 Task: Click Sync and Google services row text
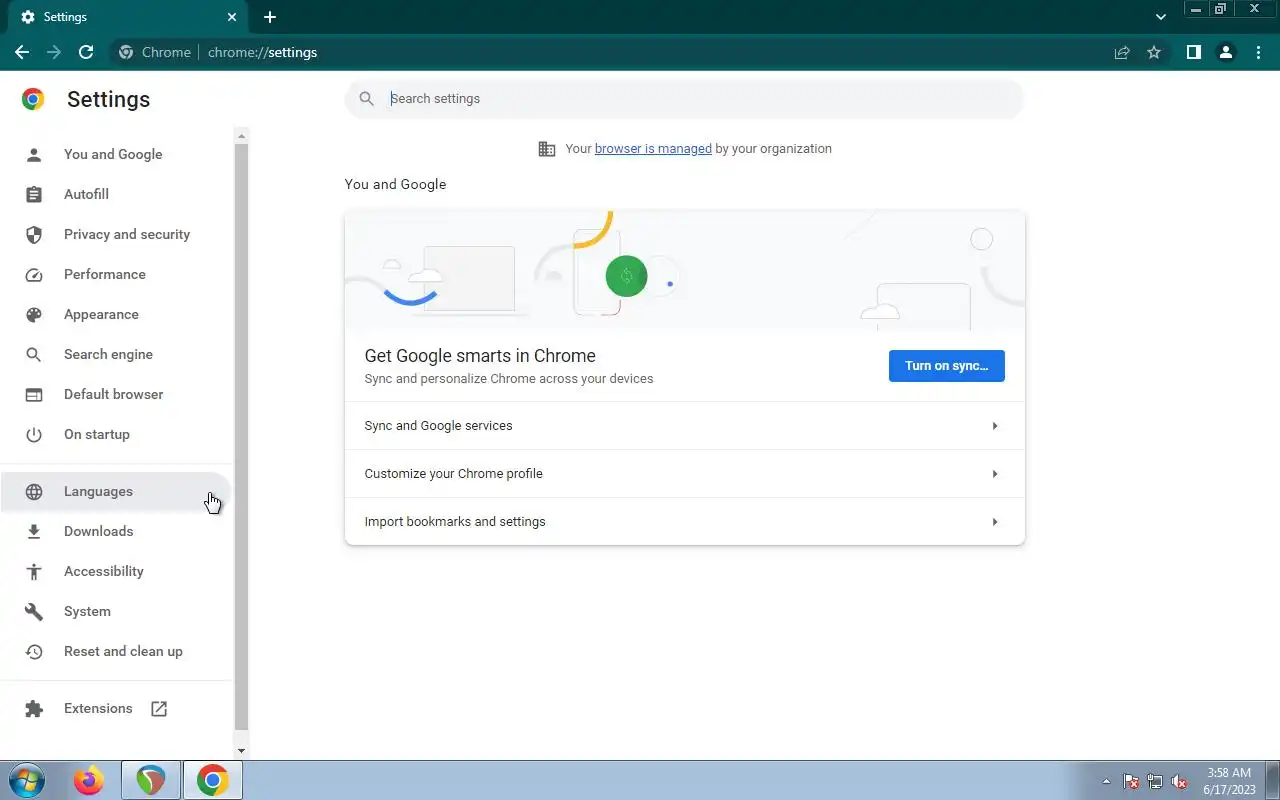[438, 426]
